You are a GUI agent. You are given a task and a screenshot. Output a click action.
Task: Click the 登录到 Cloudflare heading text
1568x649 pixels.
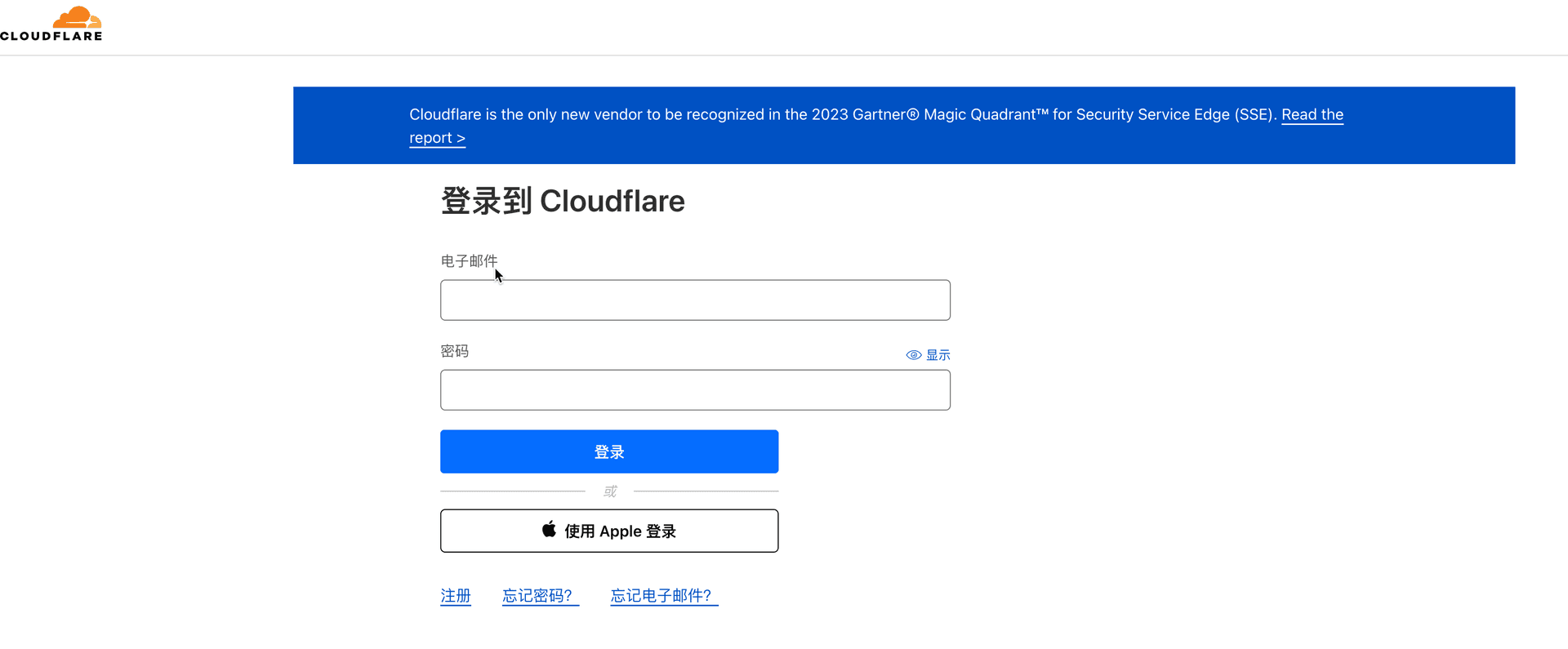[x=563, y=201]
